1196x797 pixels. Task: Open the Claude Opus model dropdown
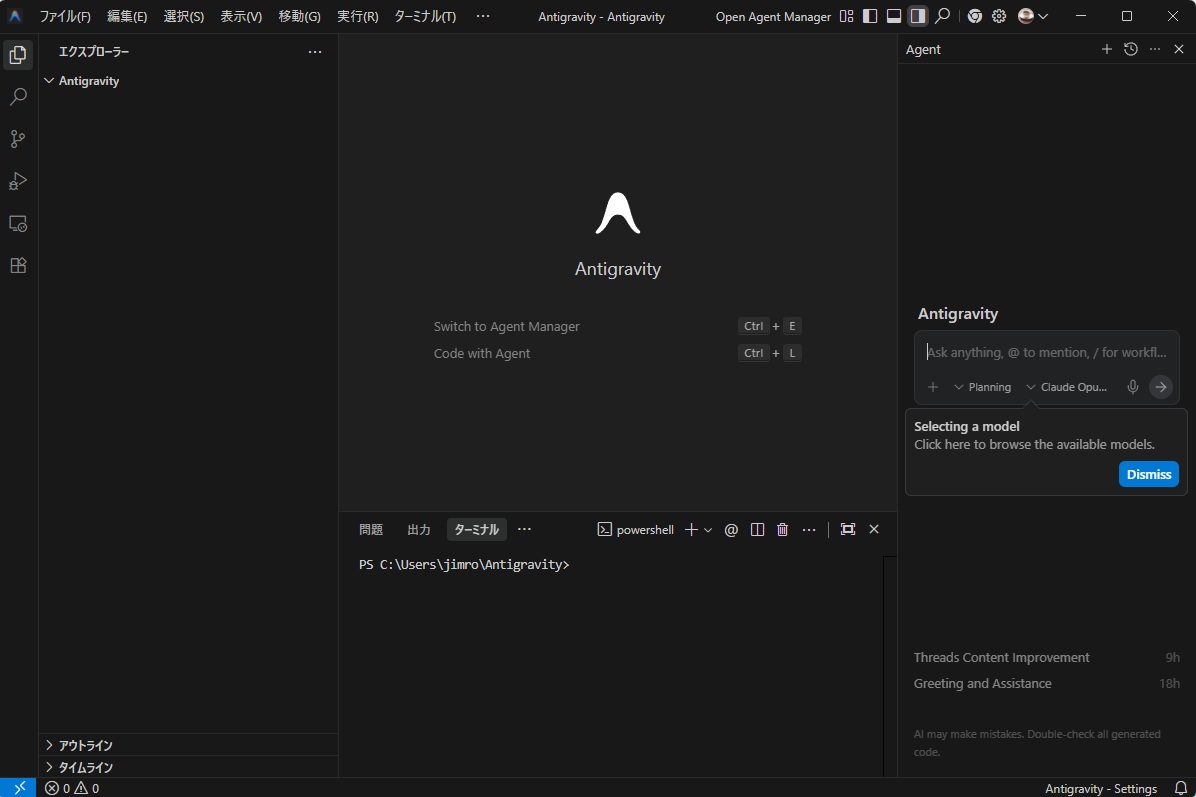(x=1067, y=387)
